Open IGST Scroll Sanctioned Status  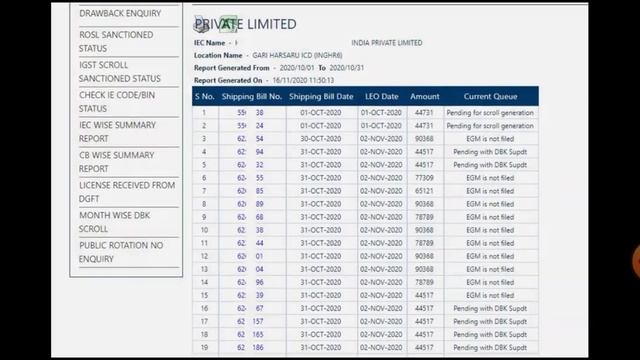[x=120, y=72]
